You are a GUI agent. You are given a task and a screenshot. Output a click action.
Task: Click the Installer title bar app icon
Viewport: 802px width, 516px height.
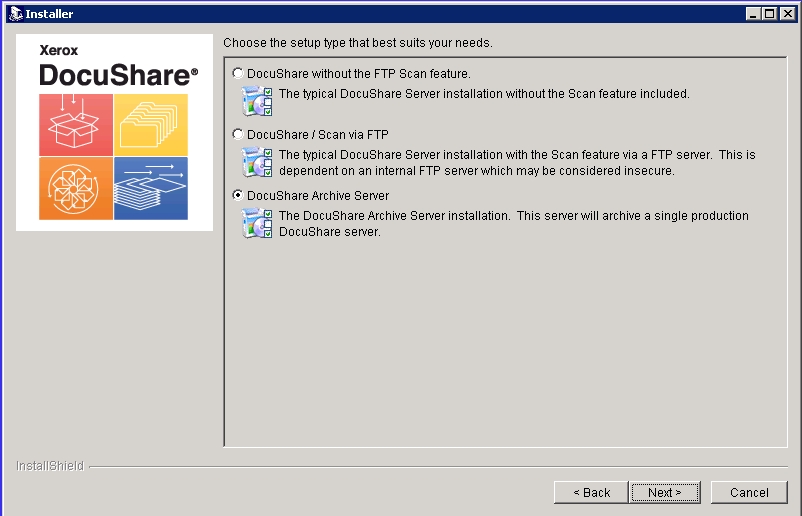[x=16, y=13]
